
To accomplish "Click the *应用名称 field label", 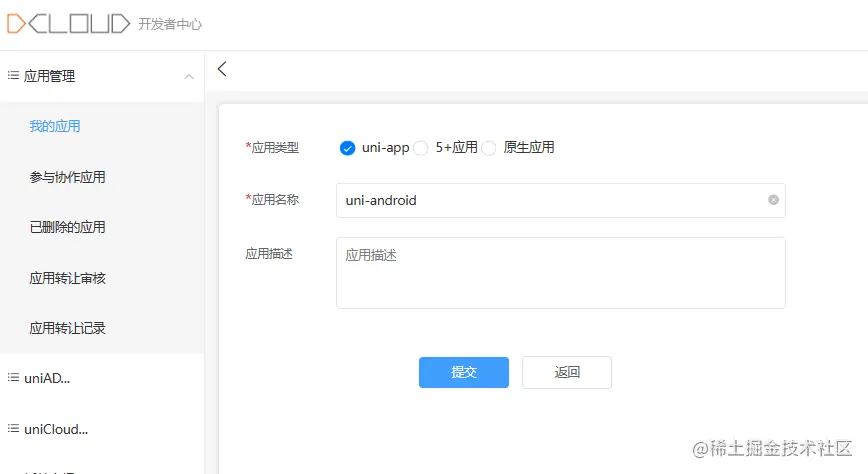I will tap(272, 199).
